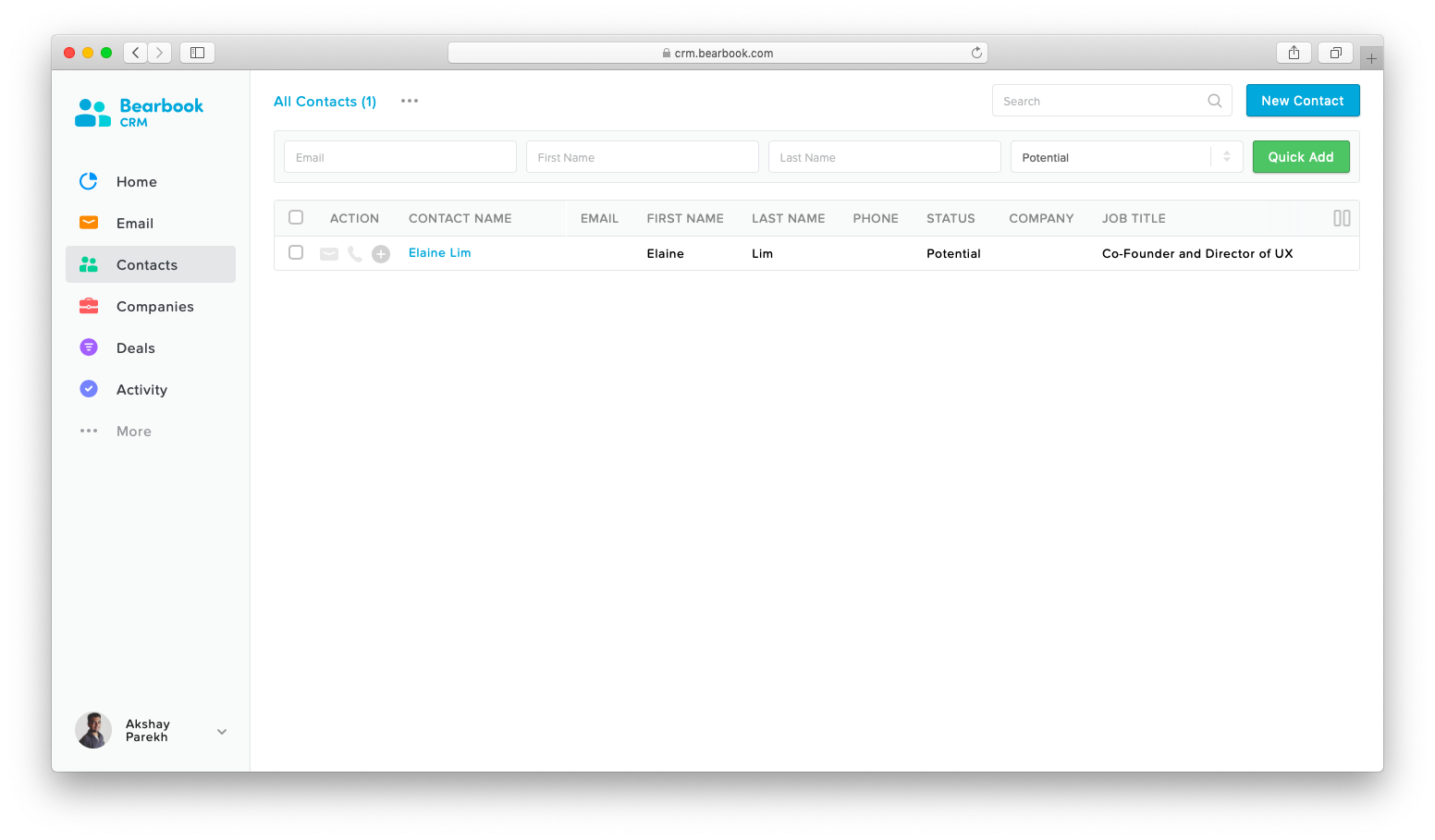1435x840 pixels.
Task: Click the 'Elaine' first name cell
Action: [665, 253]
